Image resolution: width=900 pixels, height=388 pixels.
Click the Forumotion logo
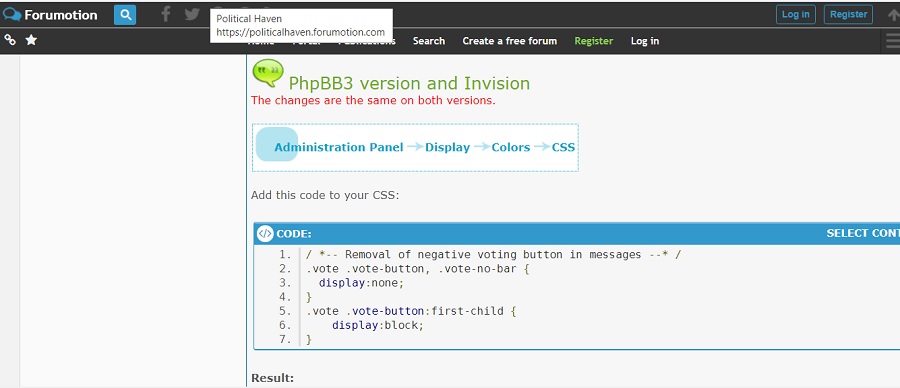(50, 15)
